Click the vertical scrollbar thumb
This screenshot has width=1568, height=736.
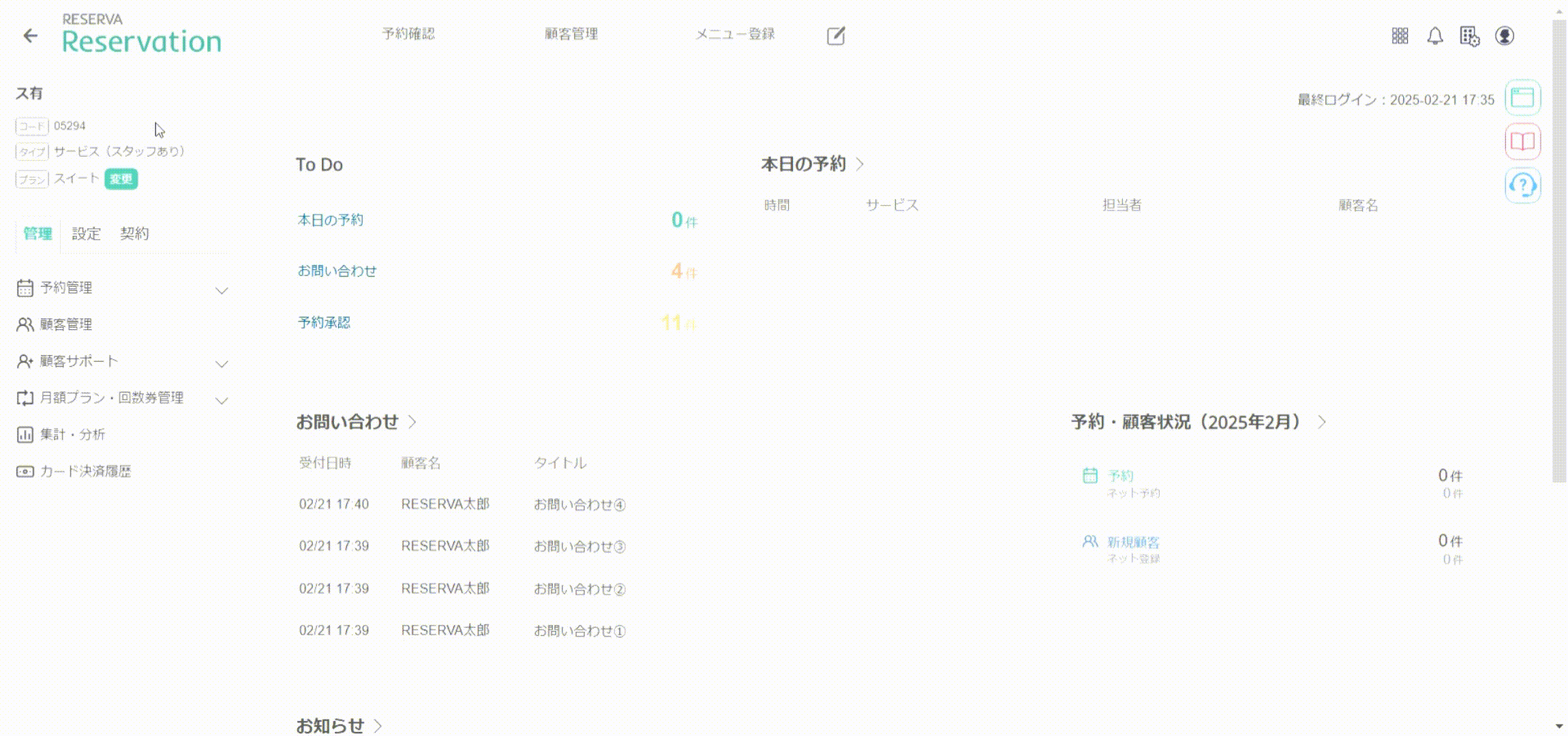pyautogui.click(x=1559, y=251)
